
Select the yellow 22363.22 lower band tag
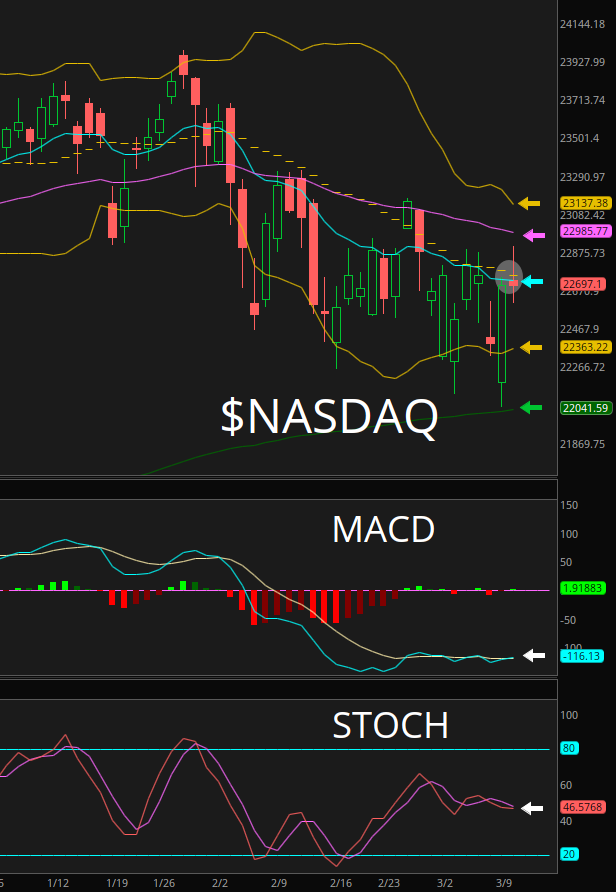click(x=586, y=347)
